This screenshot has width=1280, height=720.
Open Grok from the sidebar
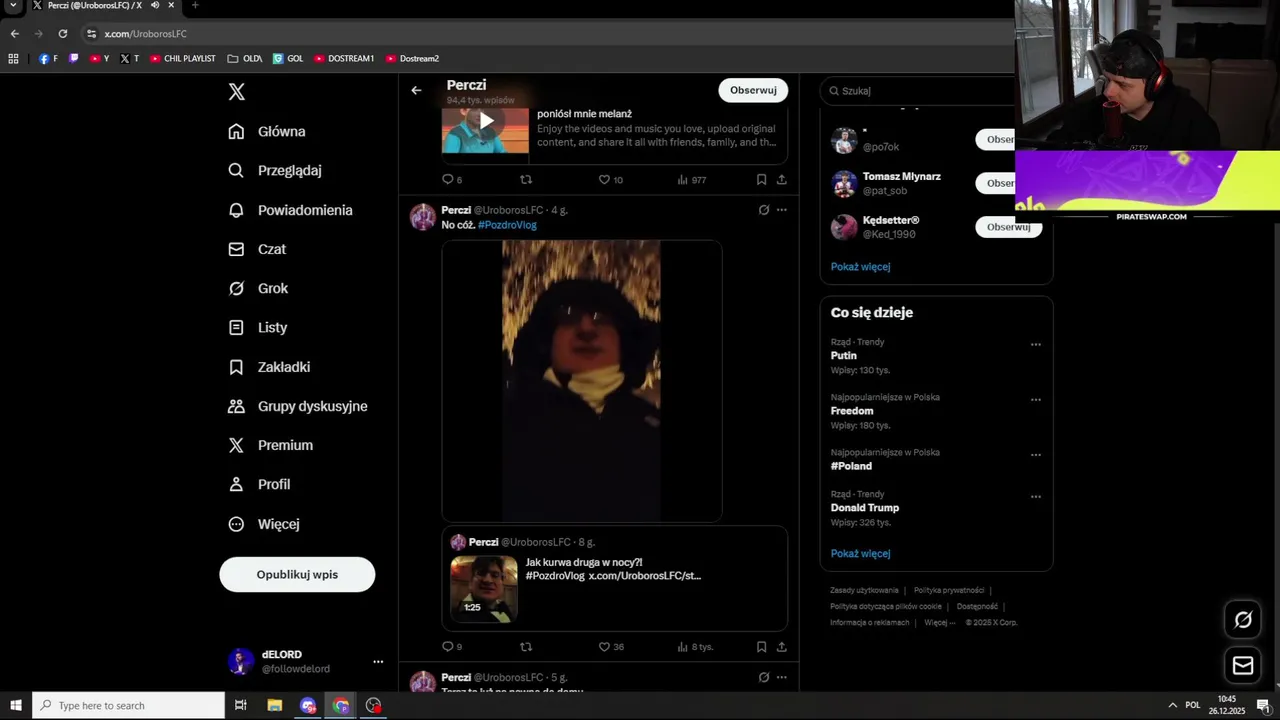pos(258,288)
